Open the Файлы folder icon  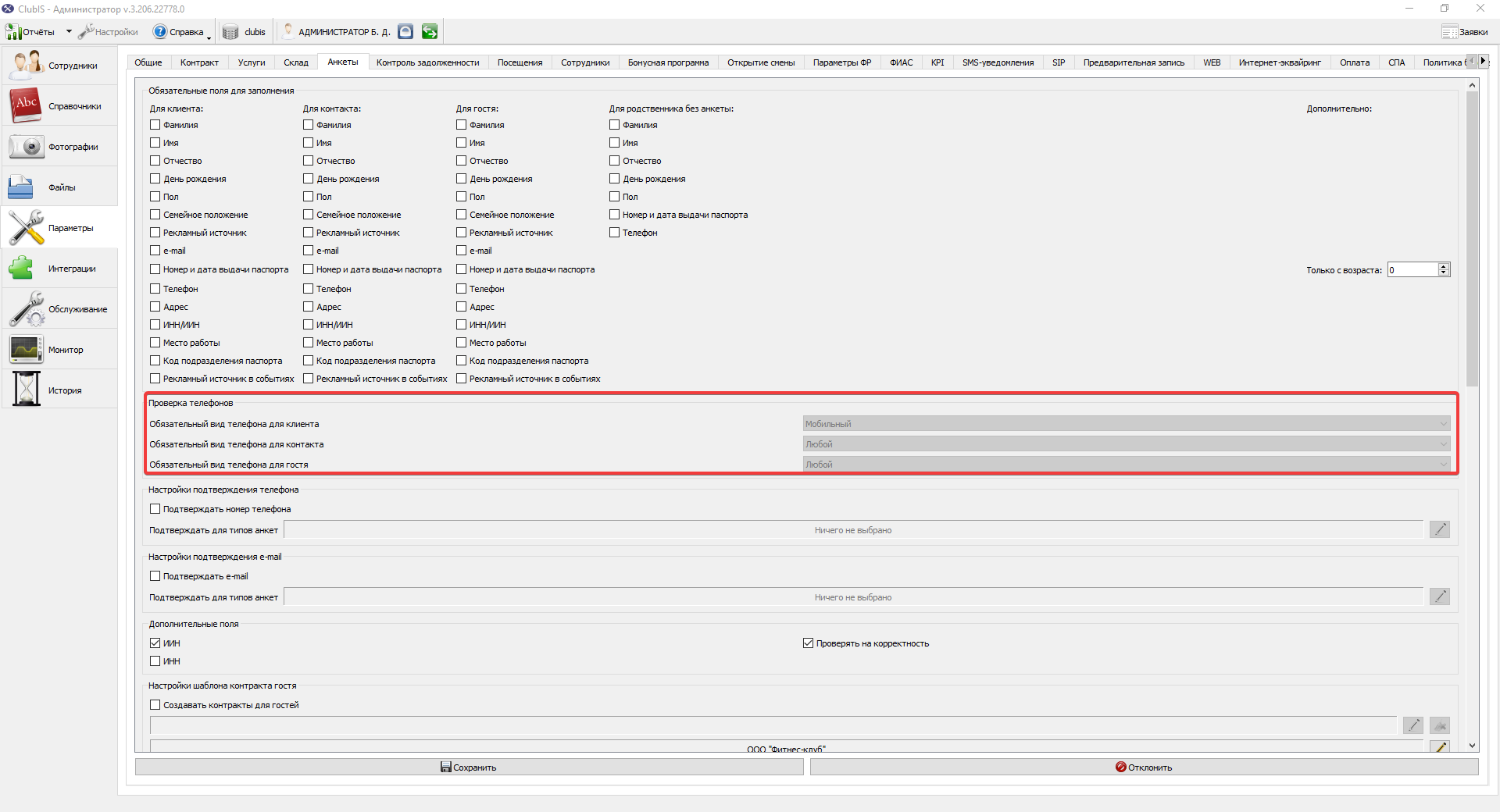pyautogui.click(x=20, y=187)
